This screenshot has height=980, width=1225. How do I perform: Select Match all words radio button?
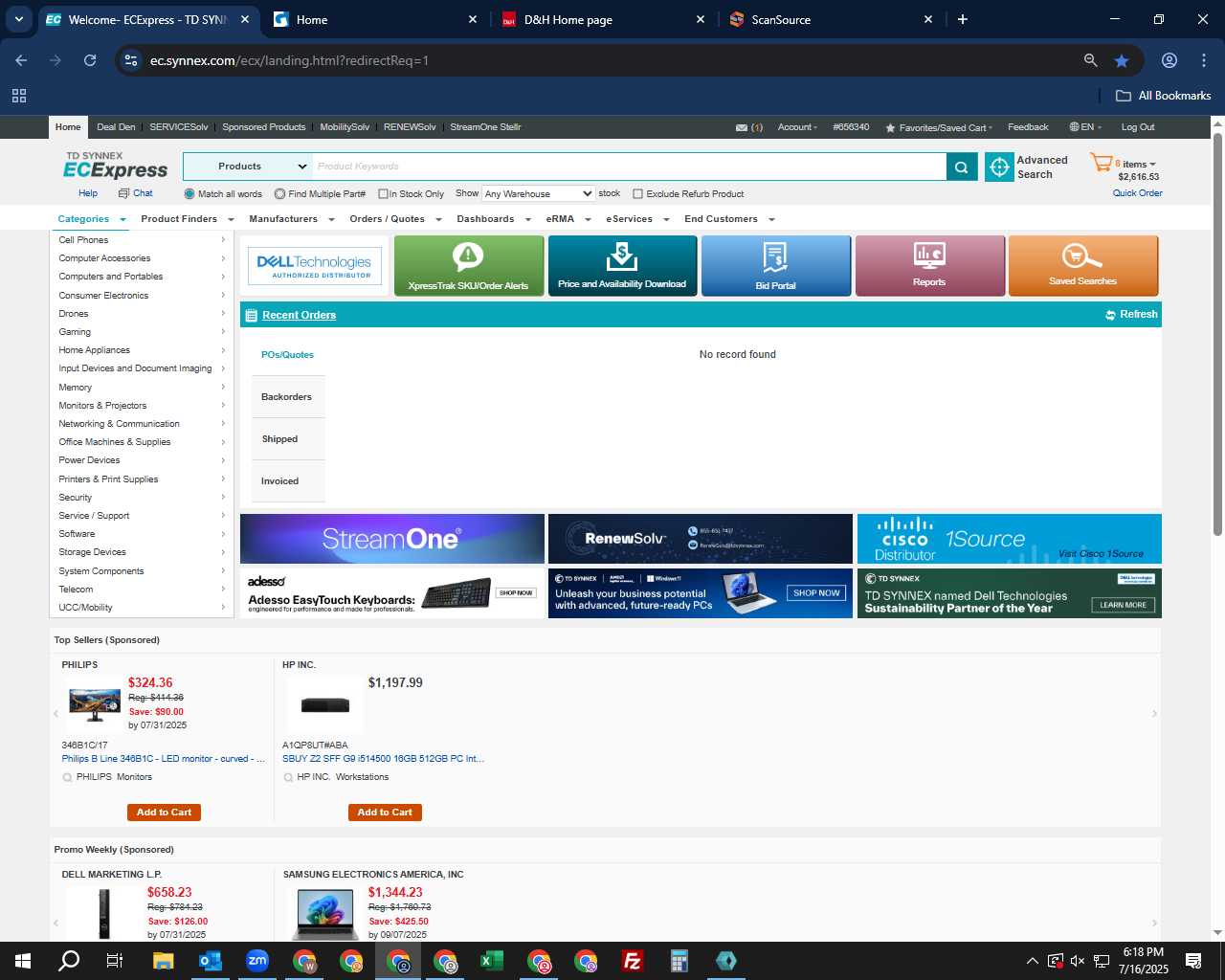pos(189,194)
